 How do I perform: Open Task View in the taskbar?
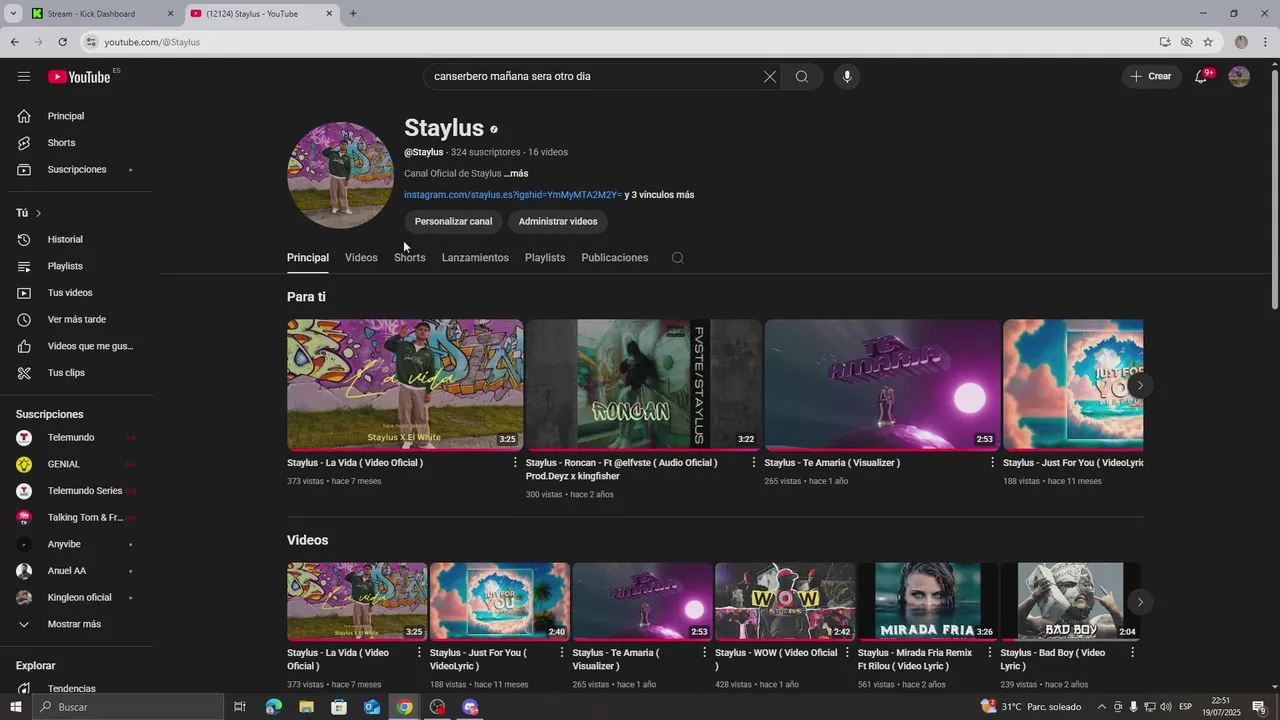240,707
